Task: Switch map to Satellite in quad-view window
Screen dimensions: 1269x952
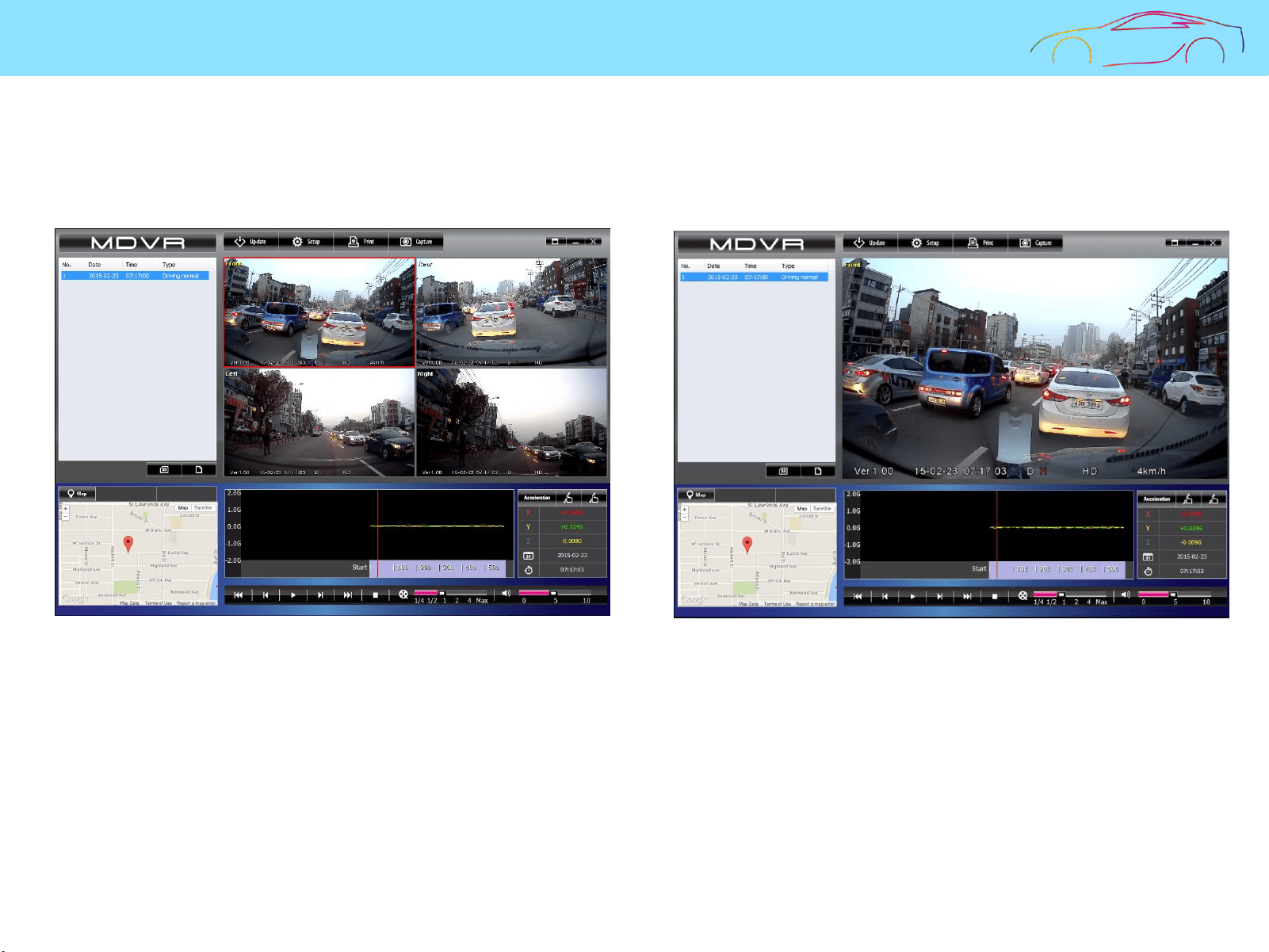Action: tap(203, 507)
